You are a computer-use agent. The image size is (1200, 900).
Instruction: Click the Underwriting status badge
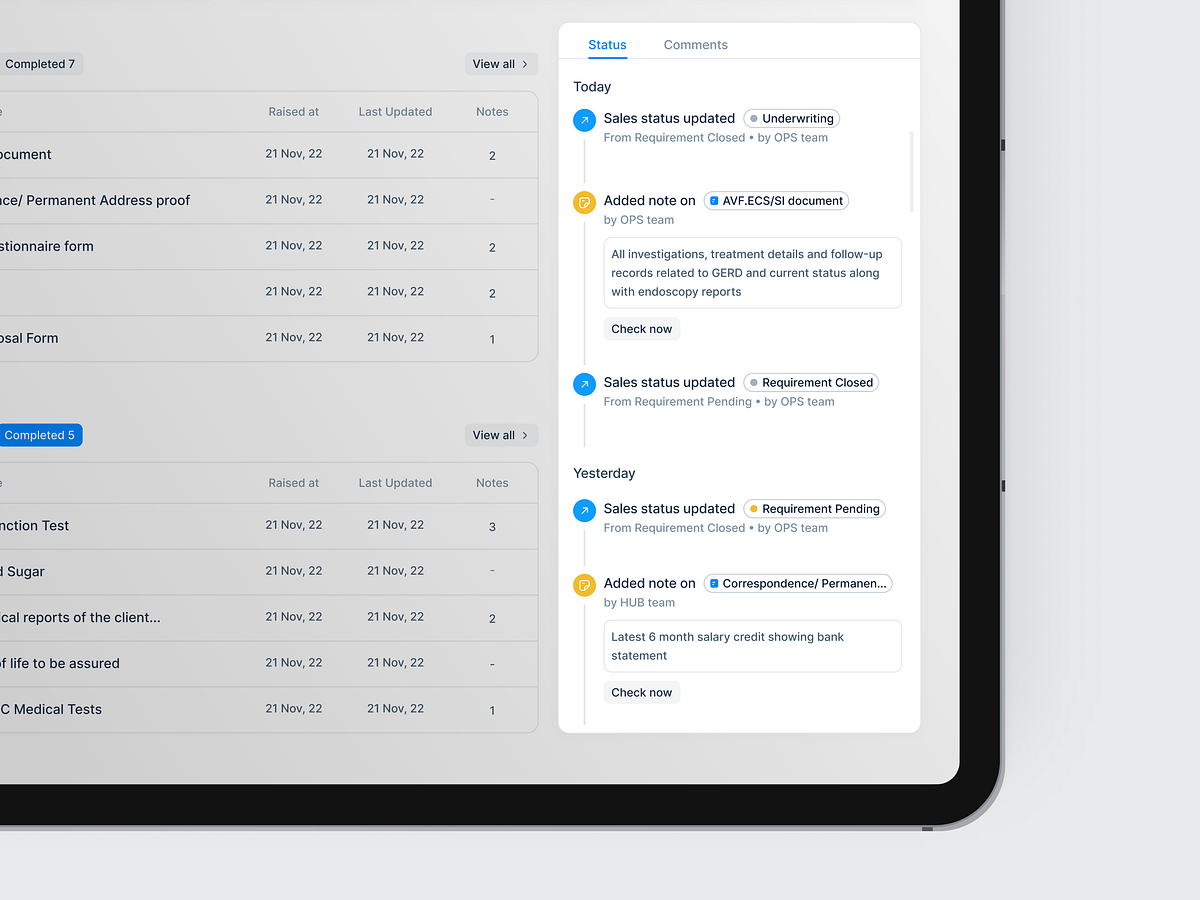[x=791, y=118]
